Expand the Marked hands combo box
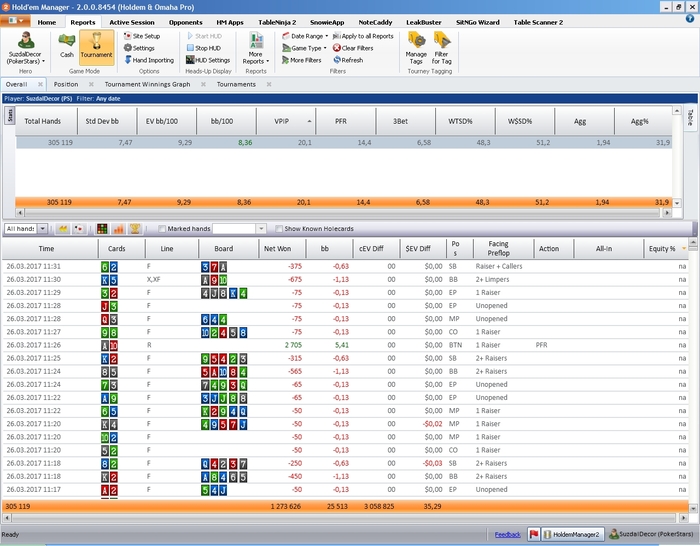700x546 pixels. point(261,229)
